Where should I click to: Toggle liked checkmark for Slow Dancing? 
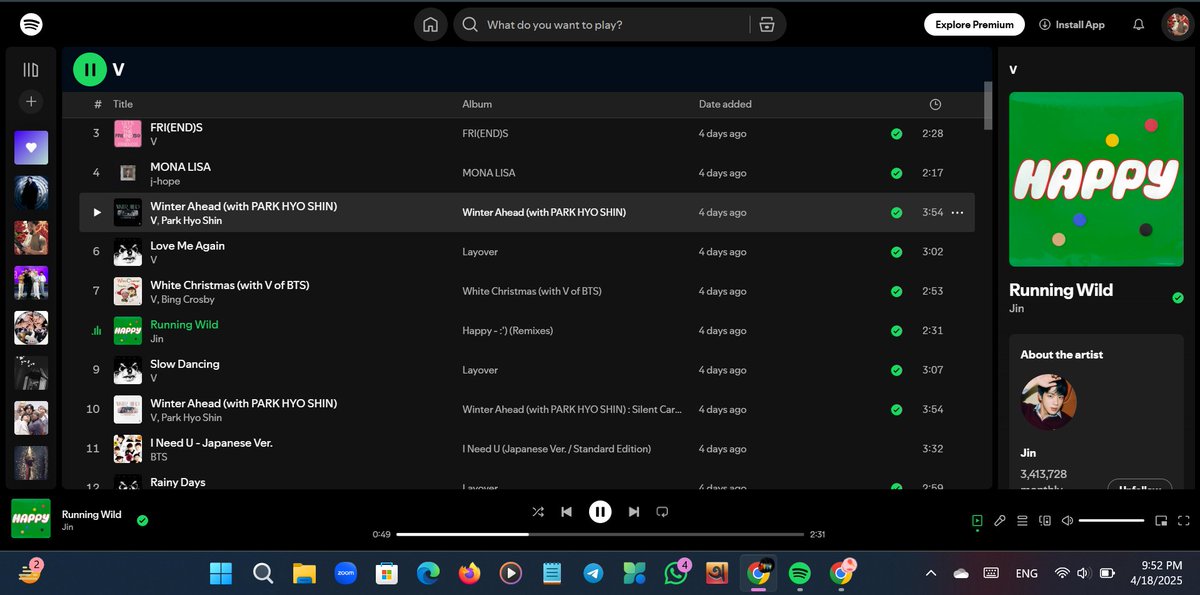click(x=896, y=370)
